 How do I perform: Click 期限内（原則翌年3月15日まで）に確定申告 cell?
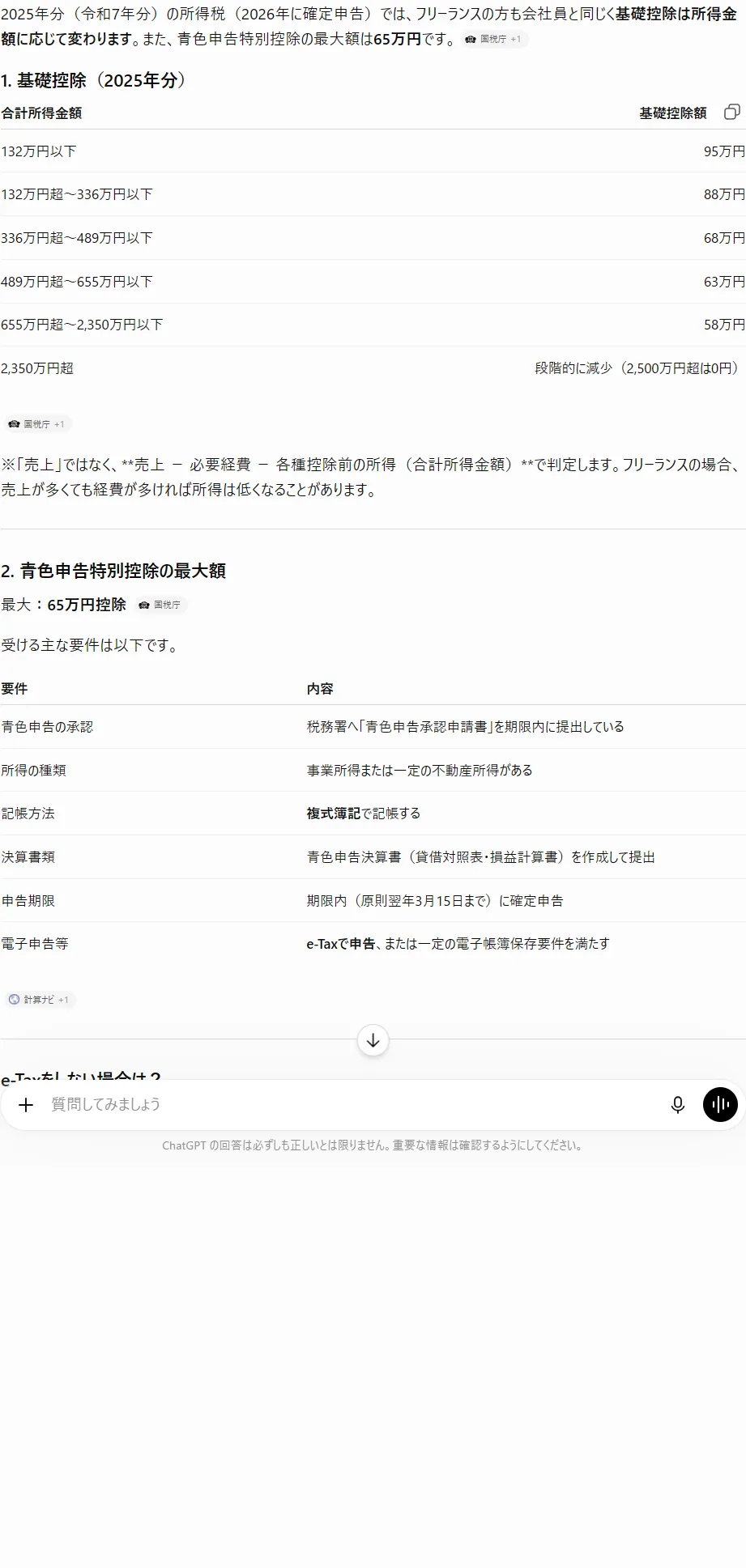coord(435,901)
